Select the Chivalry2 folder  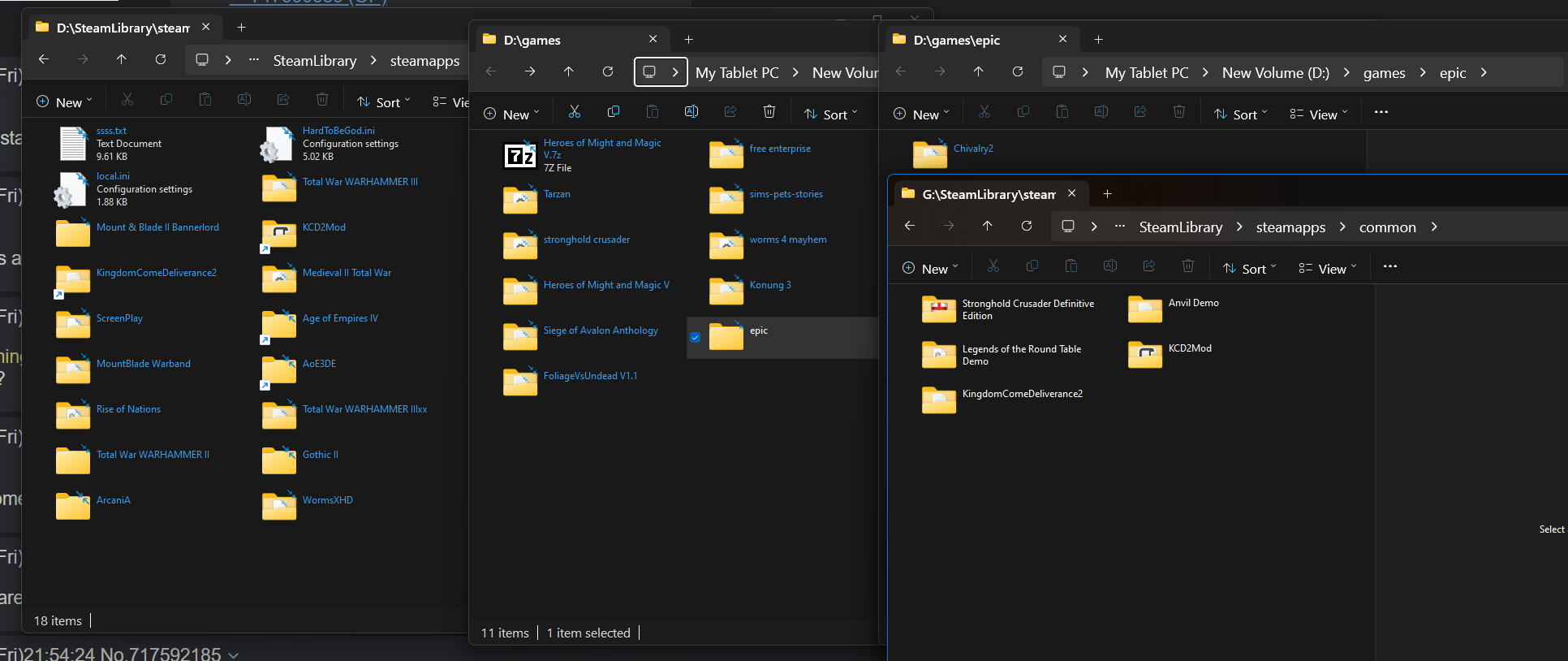(954, 153)
